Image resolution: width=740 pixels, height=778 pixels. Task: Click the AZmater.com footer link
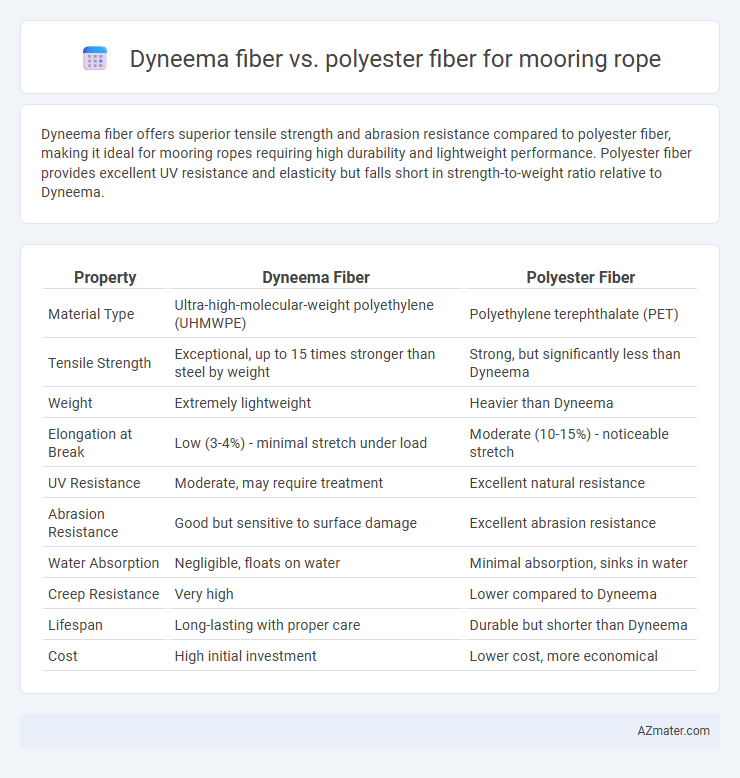pos(673,730)
